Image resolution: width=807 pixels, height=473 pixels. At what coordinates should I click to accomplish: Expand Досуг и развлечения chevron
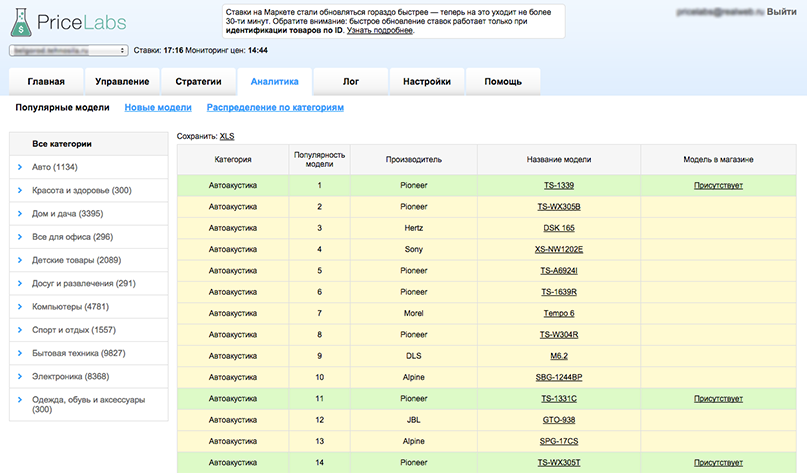(20, 283)
